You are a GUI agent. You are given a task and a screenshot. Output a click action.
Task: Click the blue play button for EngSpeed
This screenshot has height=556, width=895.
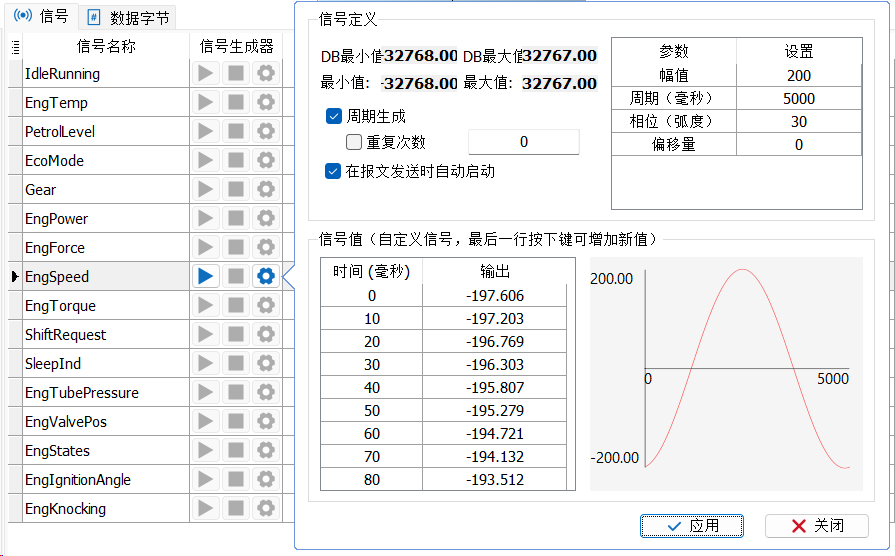coord(205,276)
